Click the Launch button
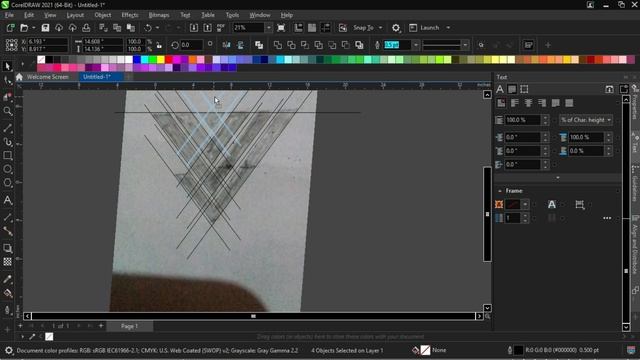Screen dimensions: 640x360 (x=424, y=28)
